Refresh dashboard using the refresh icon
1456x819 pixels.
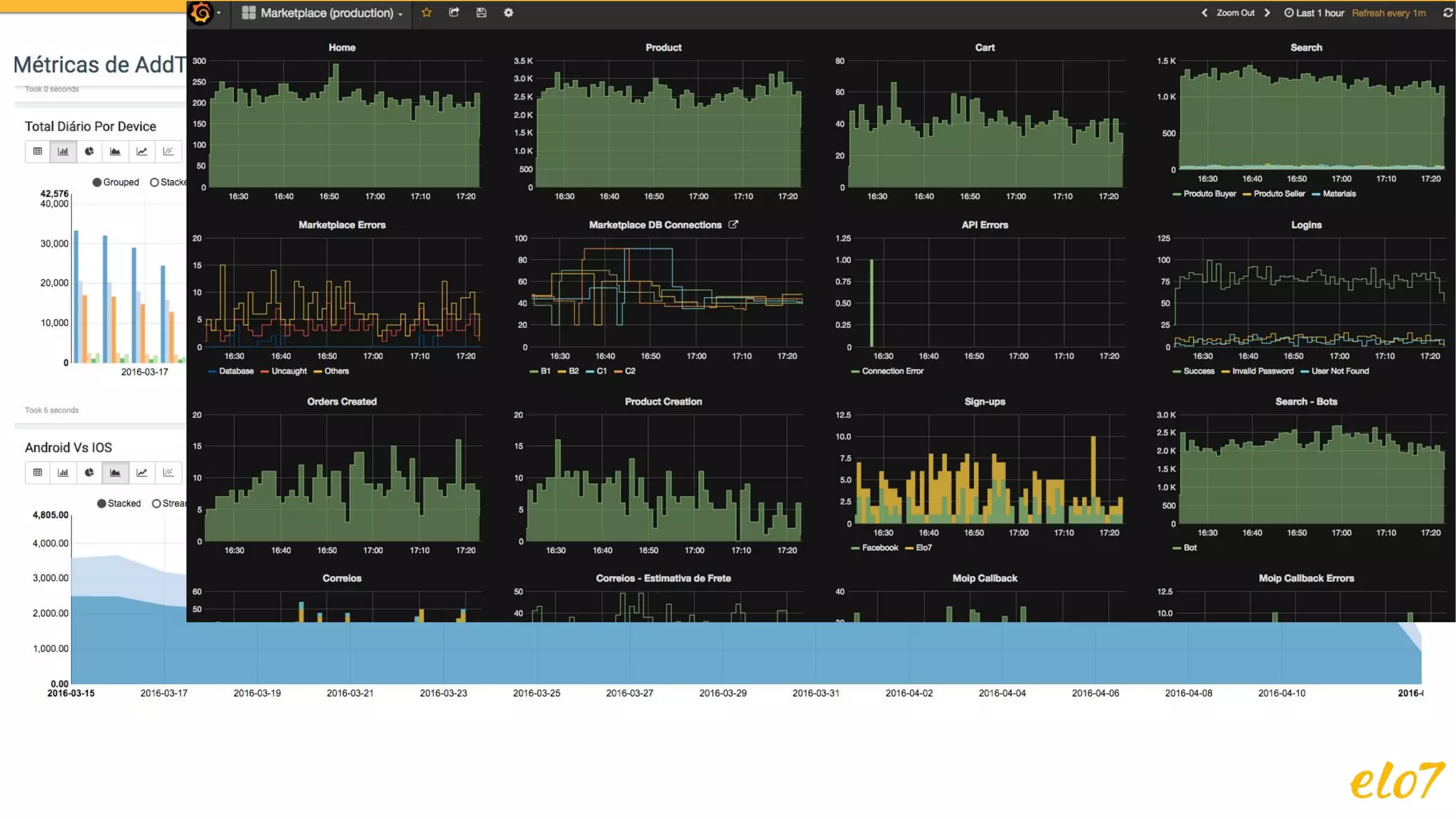click(x=1447, y=13)
